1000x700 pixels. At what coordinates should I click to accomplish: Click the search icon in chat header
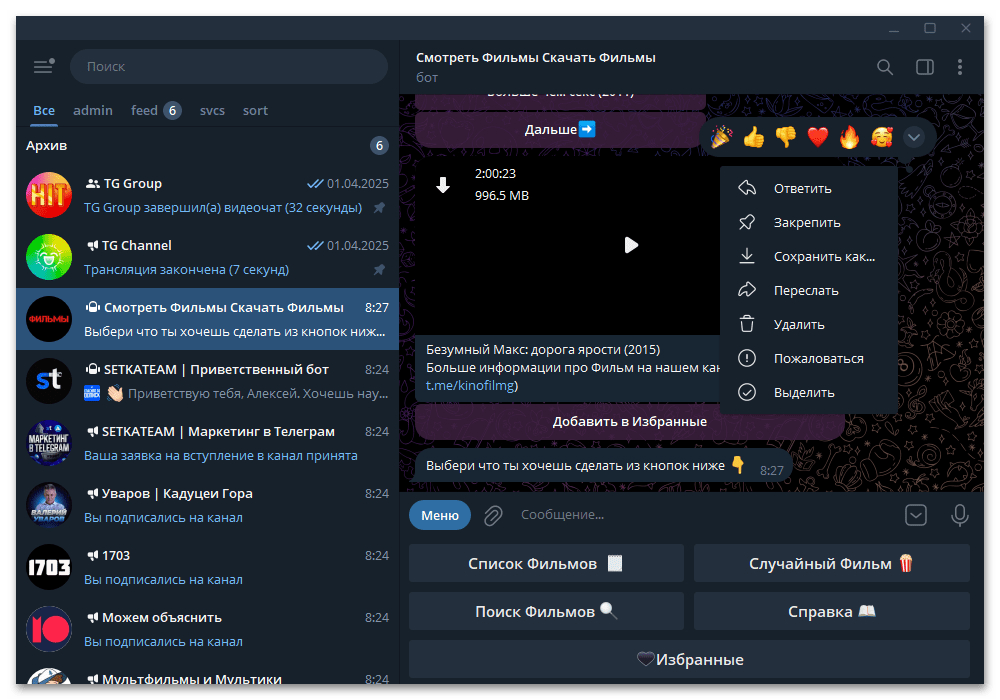click(x=885, y=67)
